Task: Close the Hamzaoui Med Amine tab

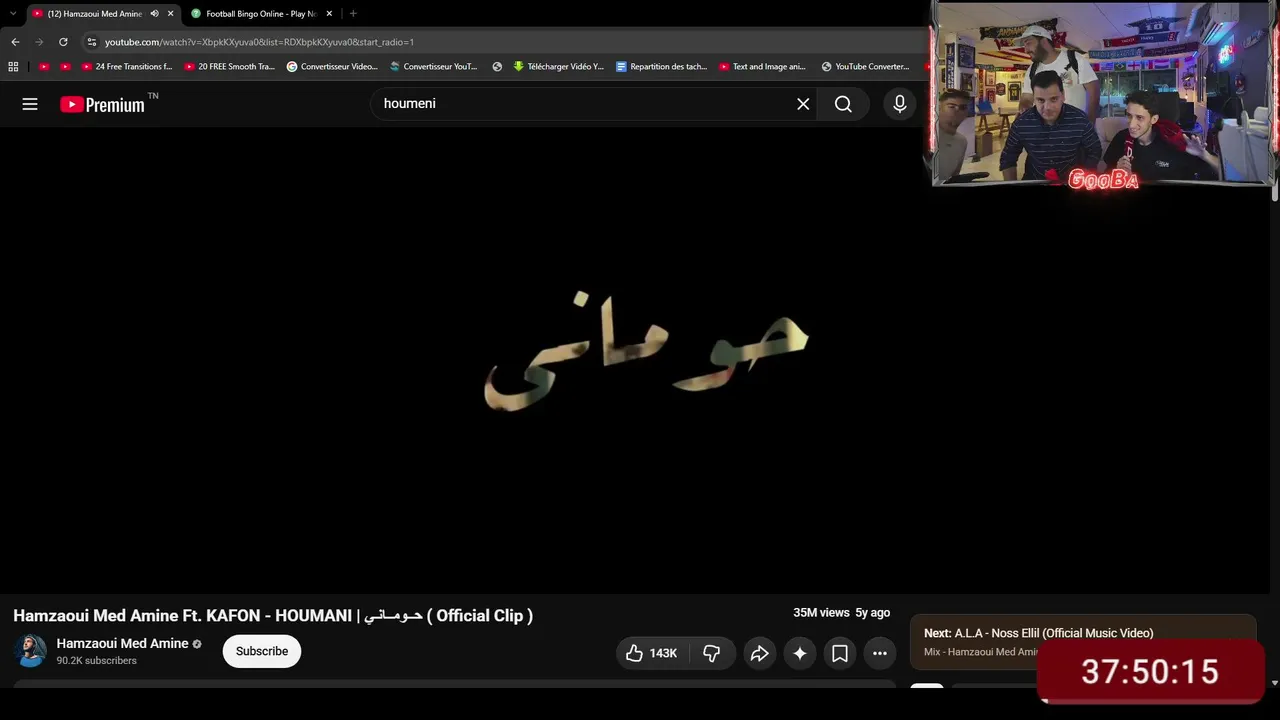Action: pos(170,14)
